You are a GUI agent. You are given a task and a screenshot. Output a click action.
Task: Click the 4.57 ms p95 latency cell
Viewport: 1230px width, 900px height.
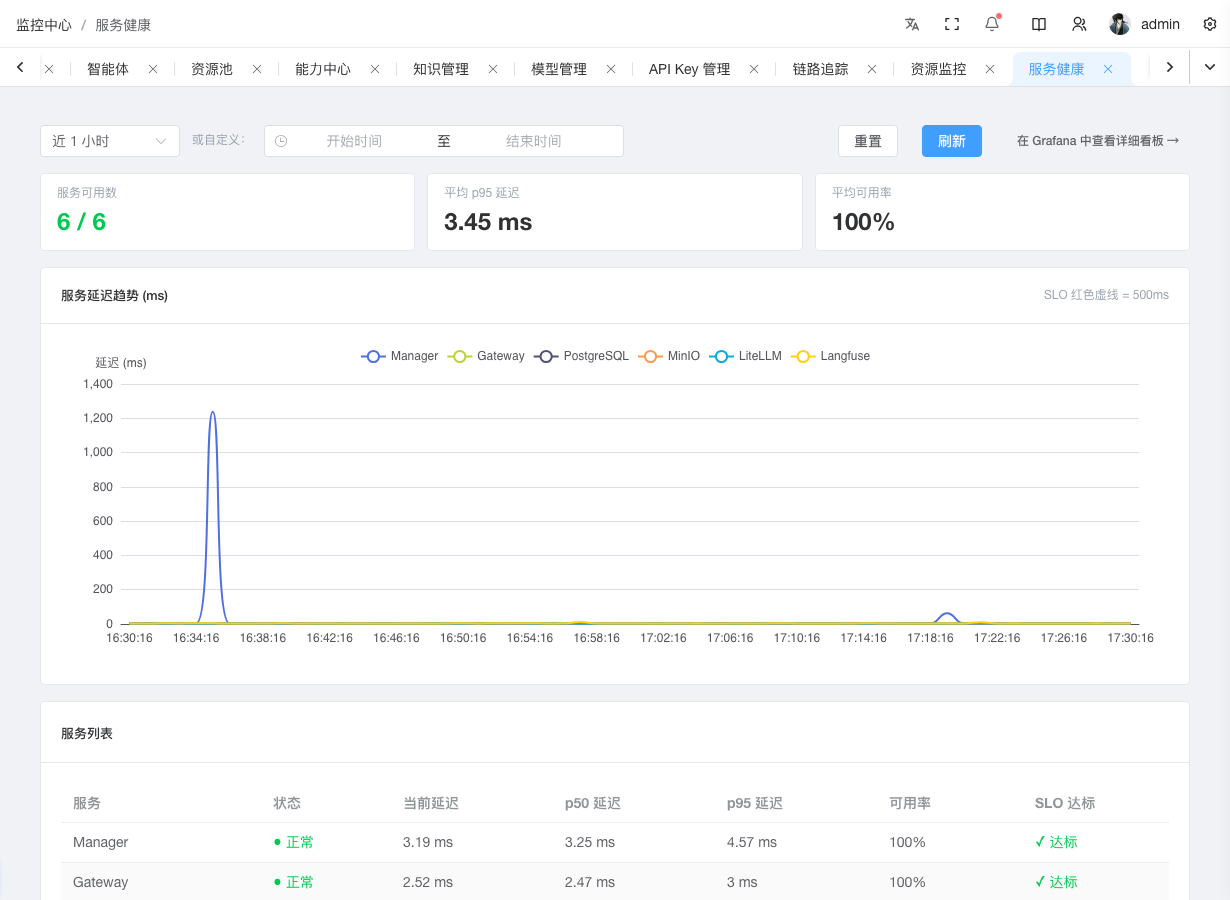click(x=752, y=842)
